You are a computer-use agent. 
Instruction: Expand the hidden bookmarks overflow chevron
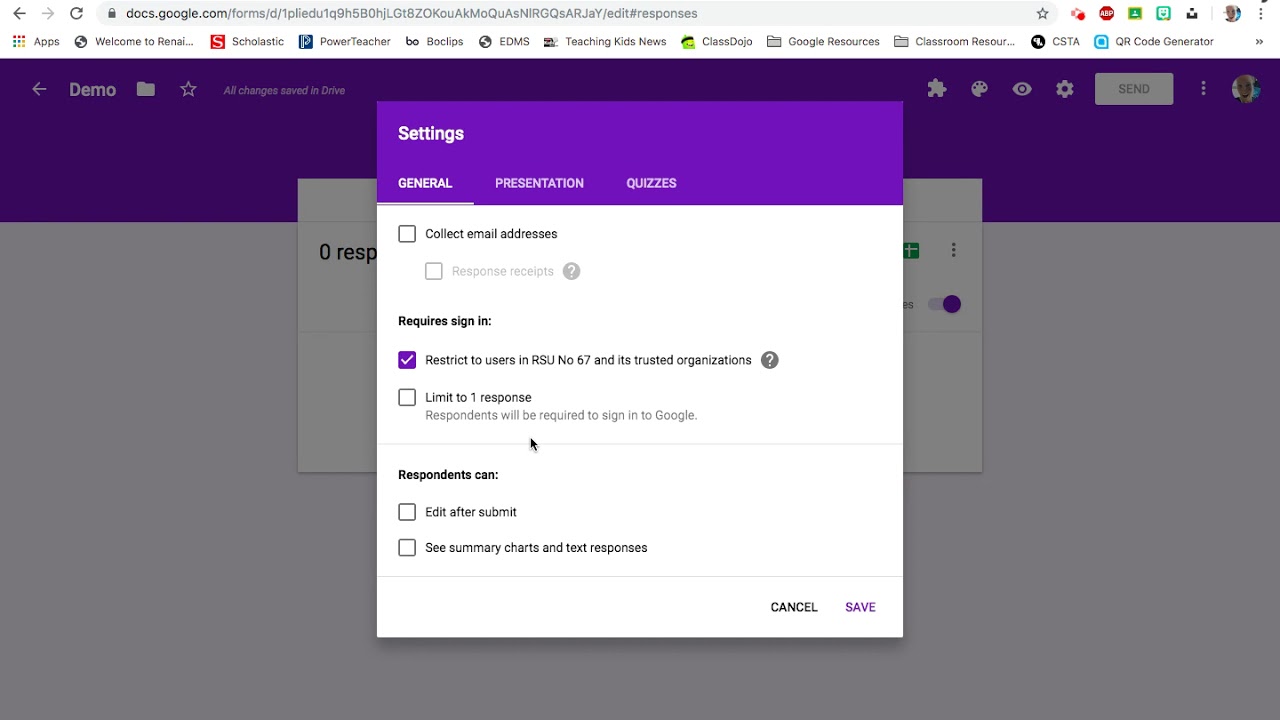click(1258, 42)
